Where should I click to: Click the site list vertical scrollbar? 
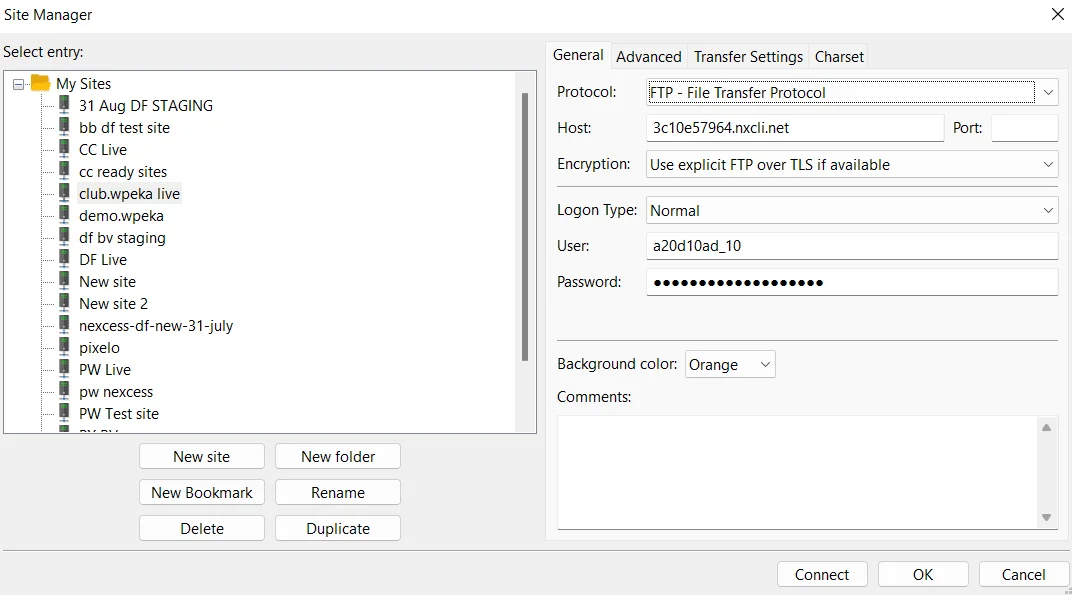pyautogui.click(x=525, y=227)
